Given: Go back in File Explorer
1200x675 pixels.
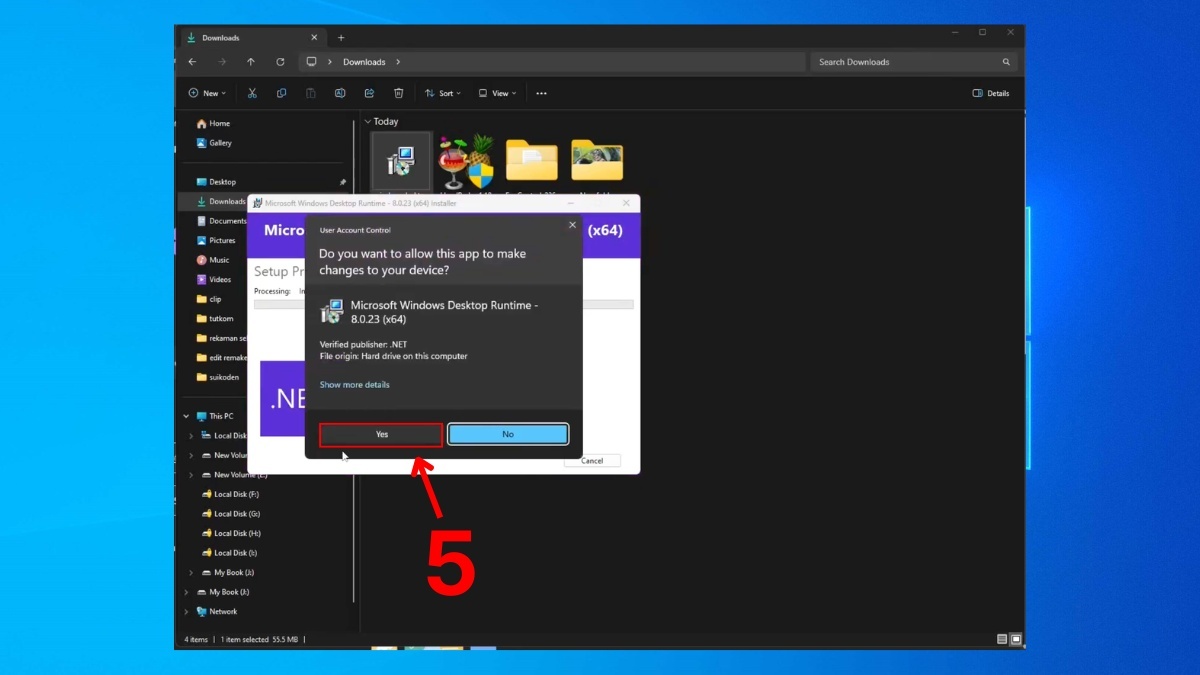Looking at the screenshot, I should 192,62.
